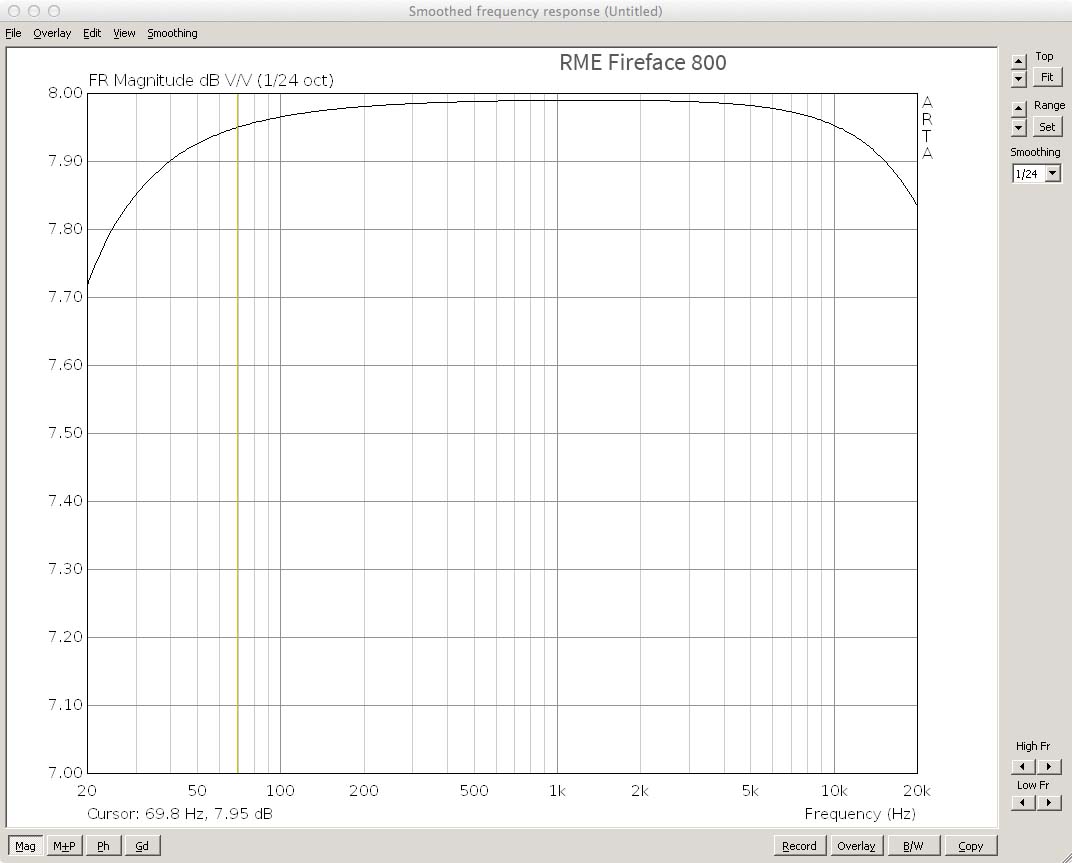Zoom the window with green button
This screenshot has height=863, width=1072.
[x=55, y=11]
